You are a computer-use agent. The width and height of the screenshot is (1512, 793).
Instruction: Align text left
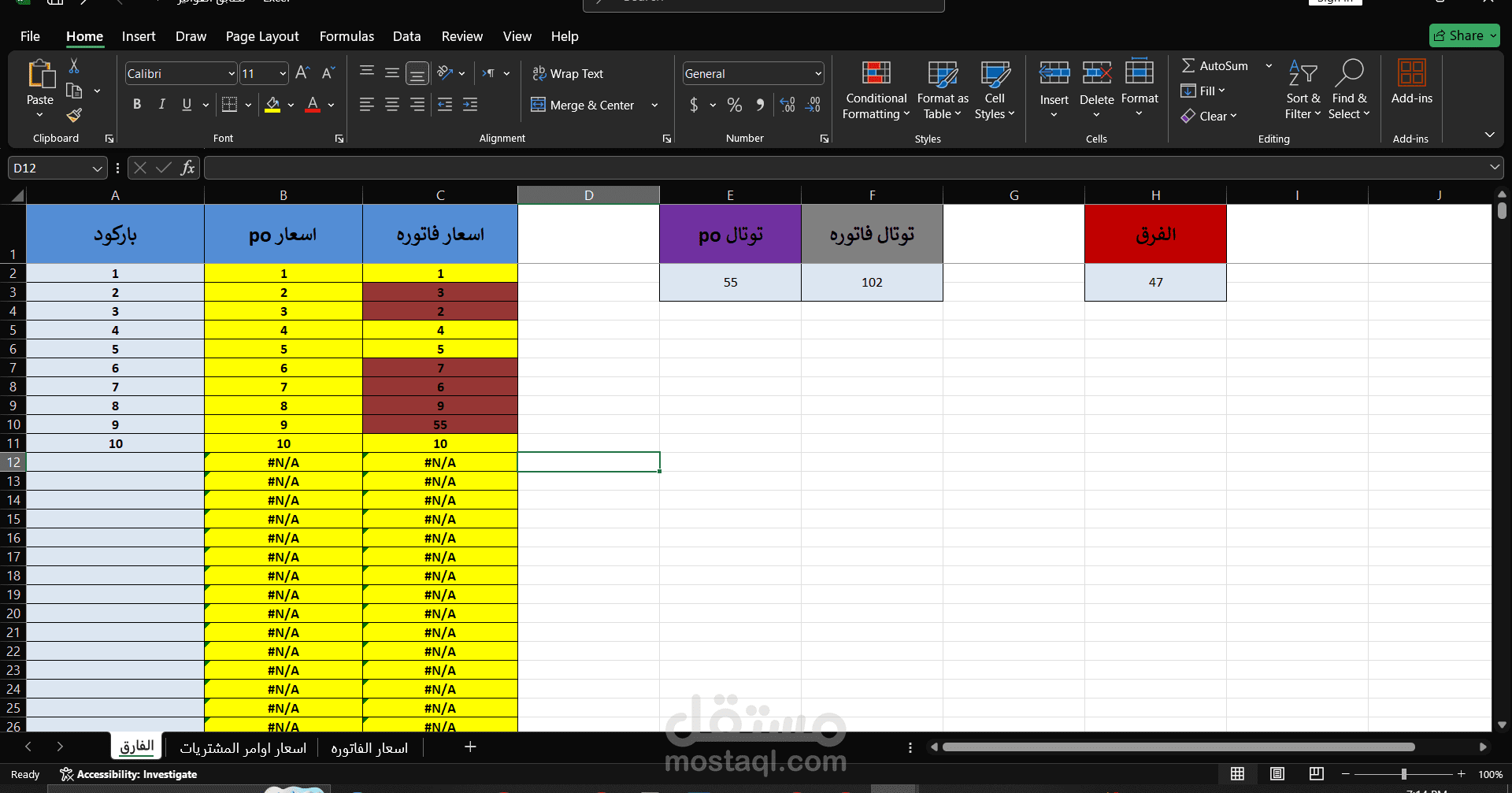click(367, 105)
